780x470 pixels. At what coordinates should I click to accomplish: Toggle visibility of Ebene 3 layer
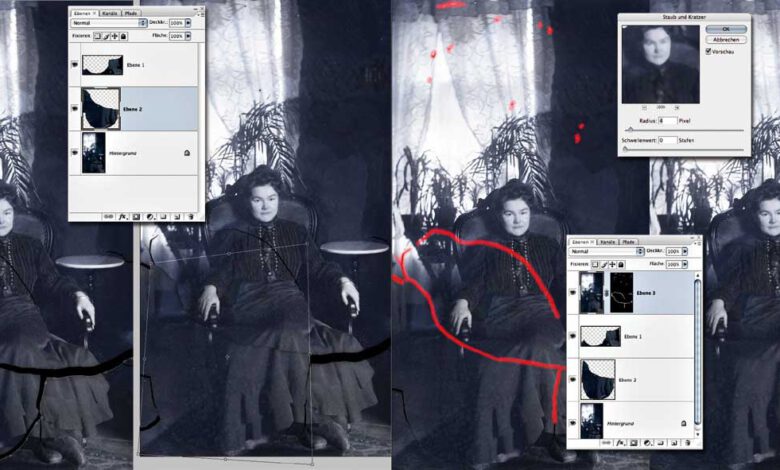pos(573,292)
